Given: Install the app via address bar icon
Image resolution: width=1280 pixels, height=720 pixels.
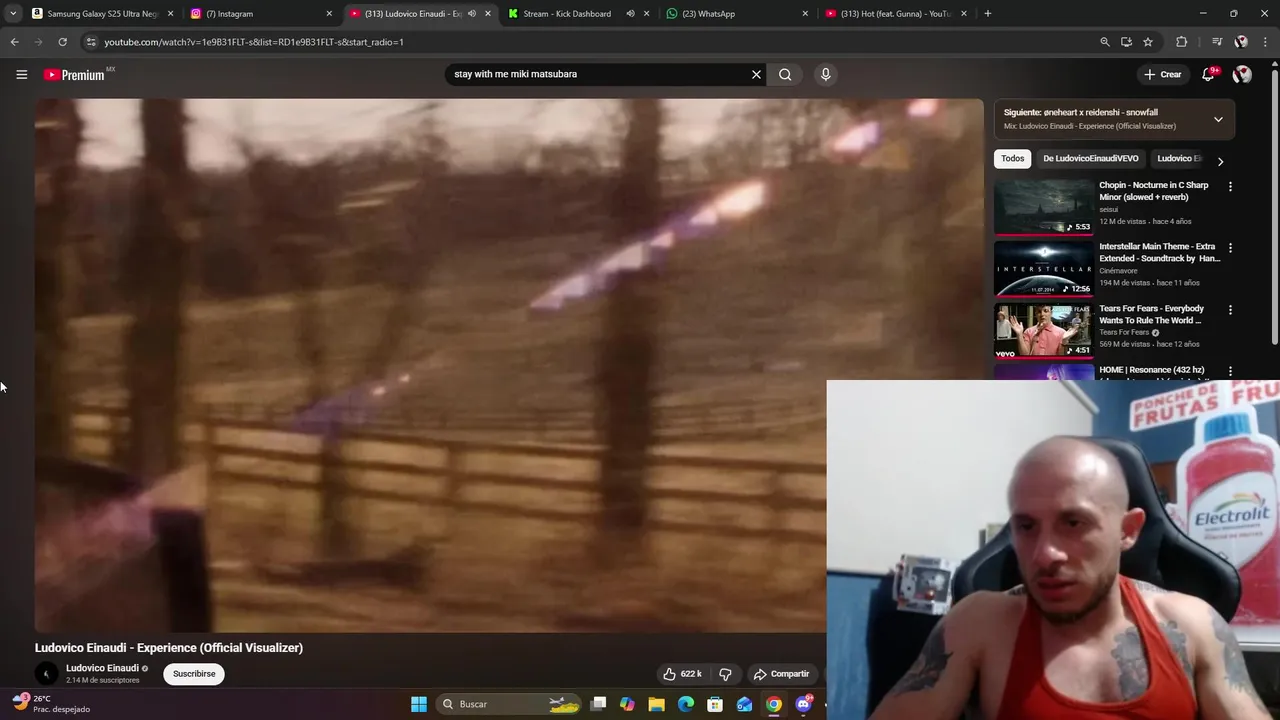Looking at the screenshot, I should (1126, 42).
